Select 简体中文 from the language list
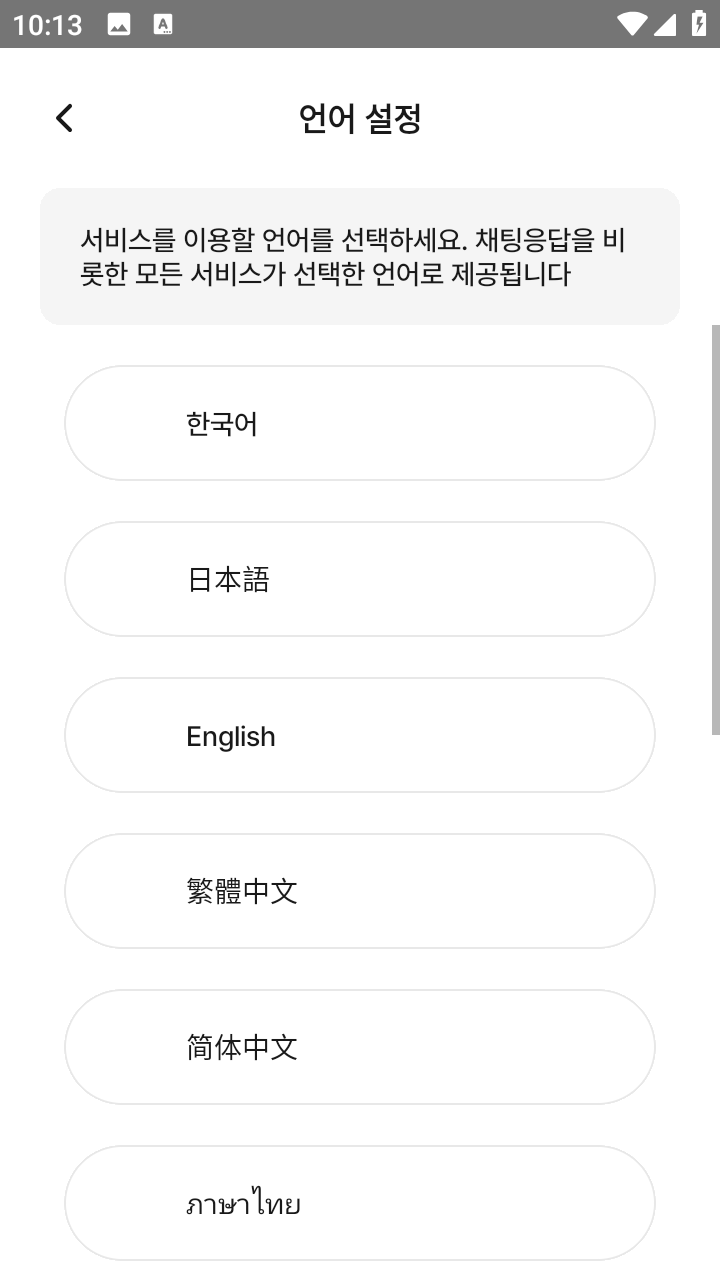The image size is (720, 1280). pyautogui.click(x=360, y=1047)
